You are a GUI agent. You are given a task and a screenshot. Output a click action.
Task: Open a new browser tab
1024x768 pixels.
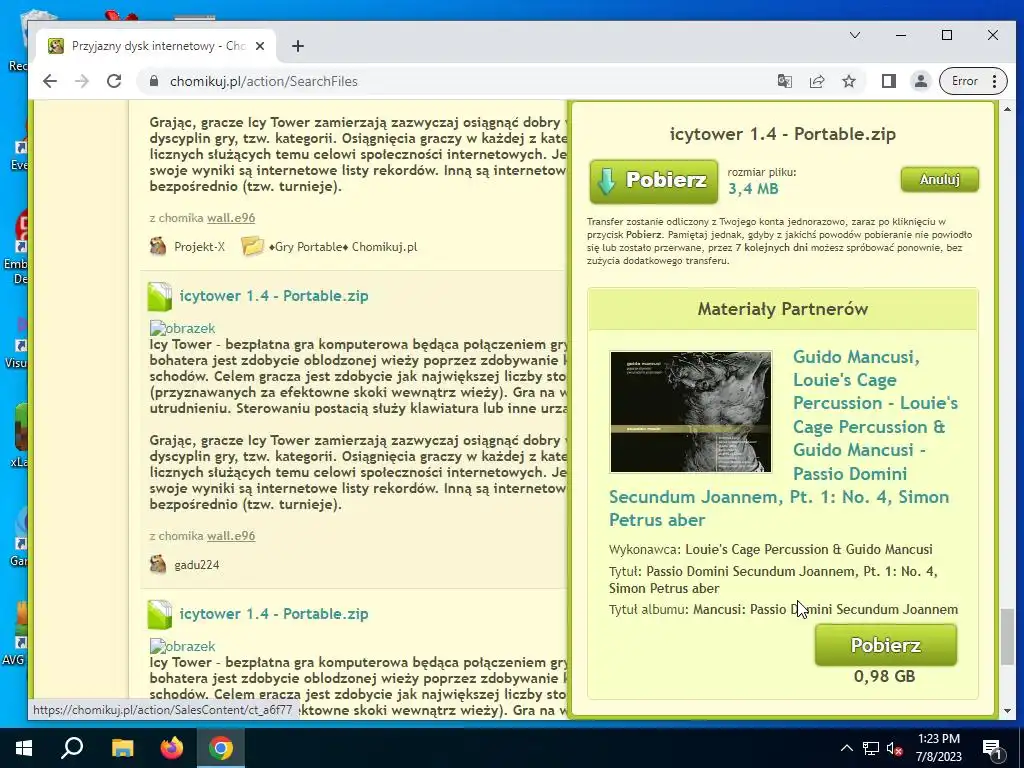298,46
